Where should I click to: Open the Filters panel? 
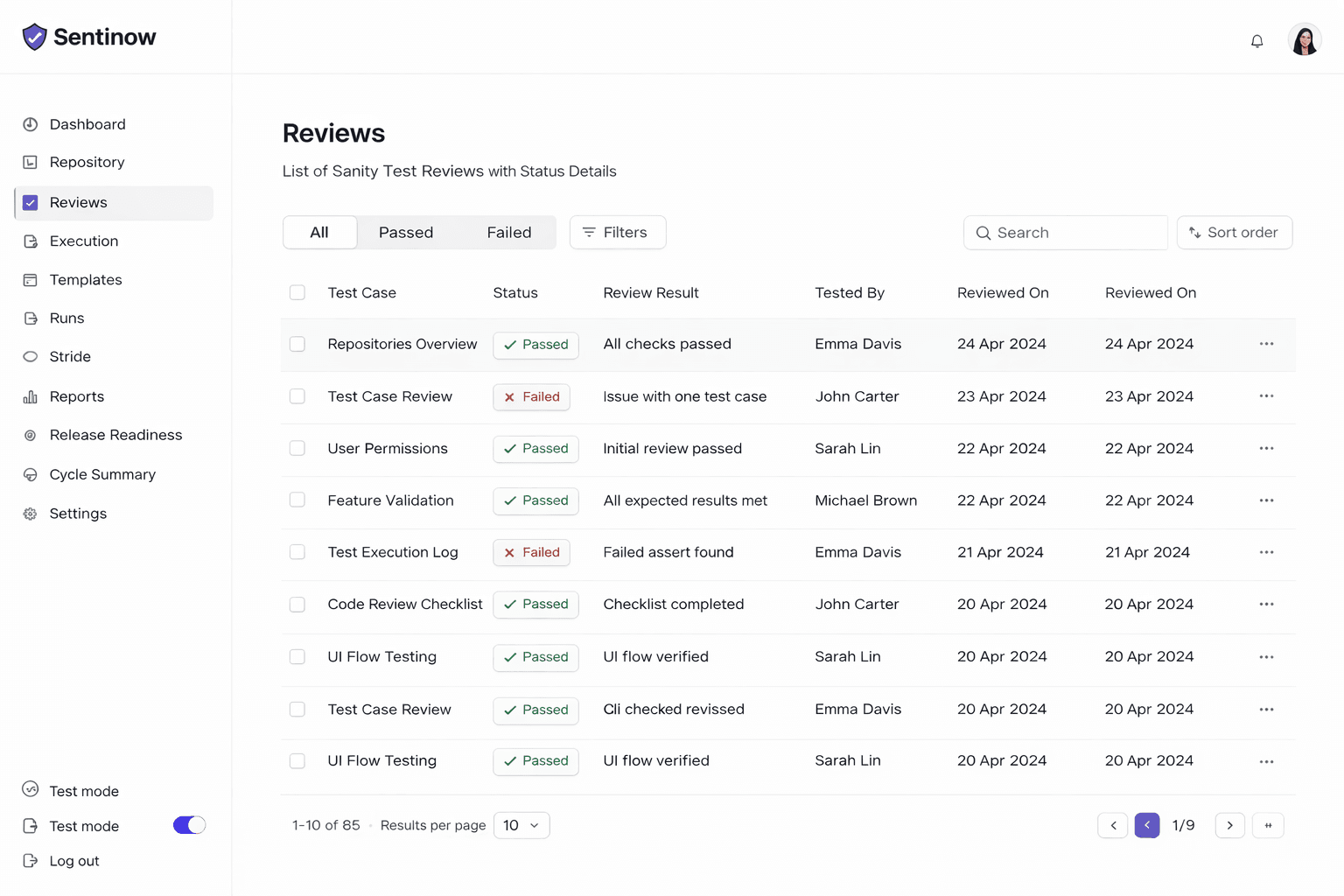tap(618, 232)
